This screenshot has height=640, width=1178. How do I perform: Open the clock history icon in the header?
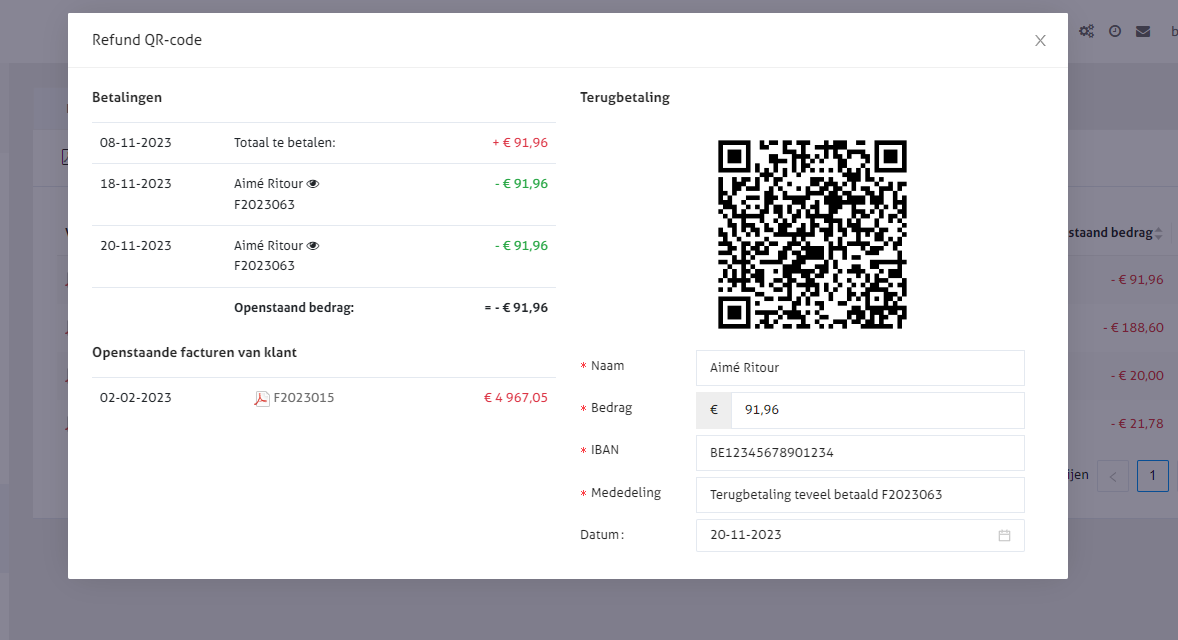point(1115,31)
